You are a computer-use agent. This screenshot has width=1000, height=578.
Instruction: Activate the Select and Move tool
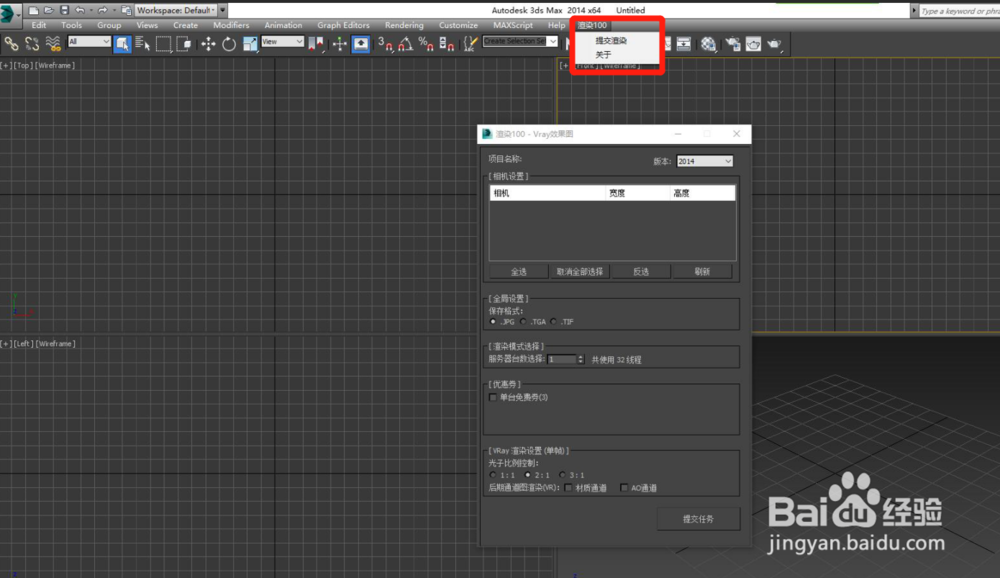click(208, 43)
